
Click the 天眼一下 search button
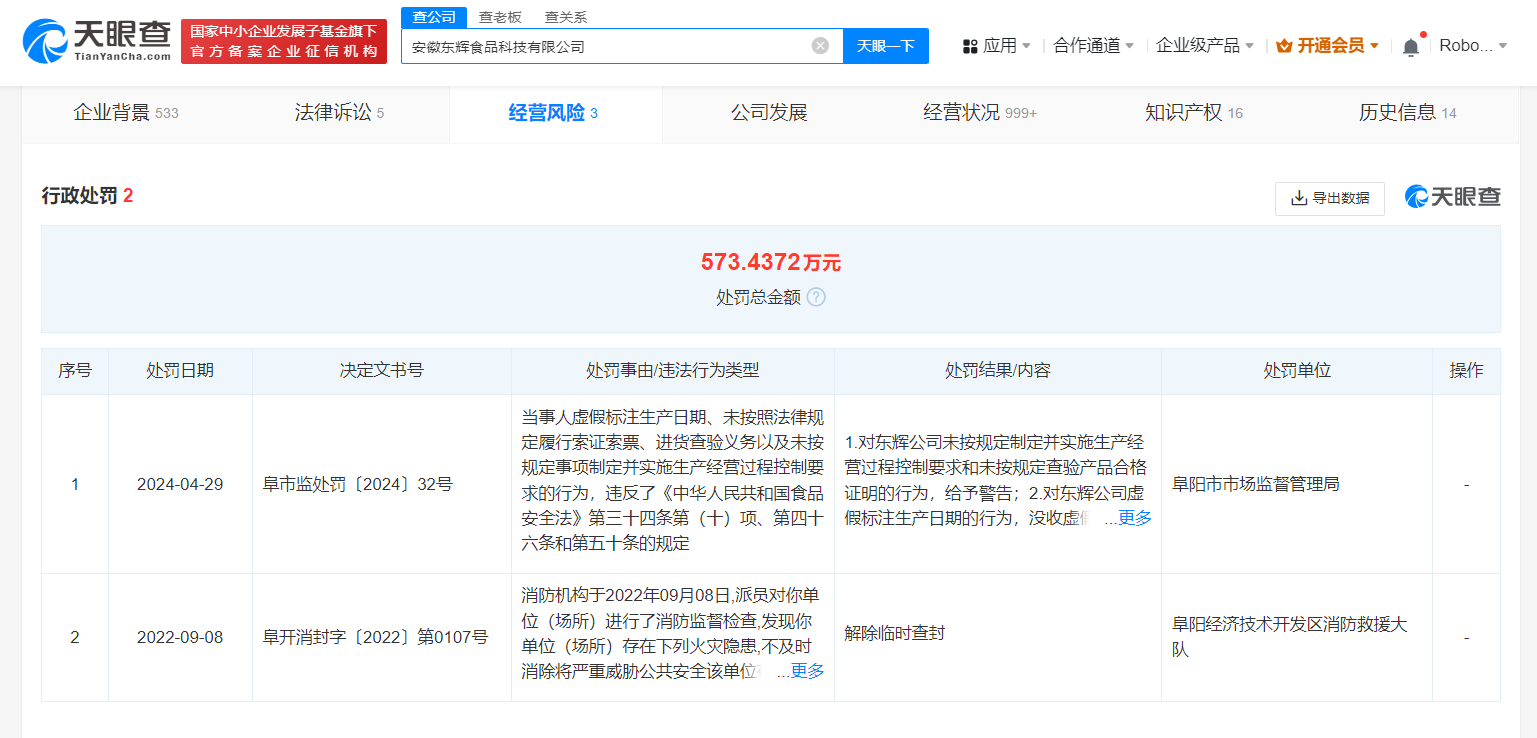pyautogui.click(x=885, y=45)
